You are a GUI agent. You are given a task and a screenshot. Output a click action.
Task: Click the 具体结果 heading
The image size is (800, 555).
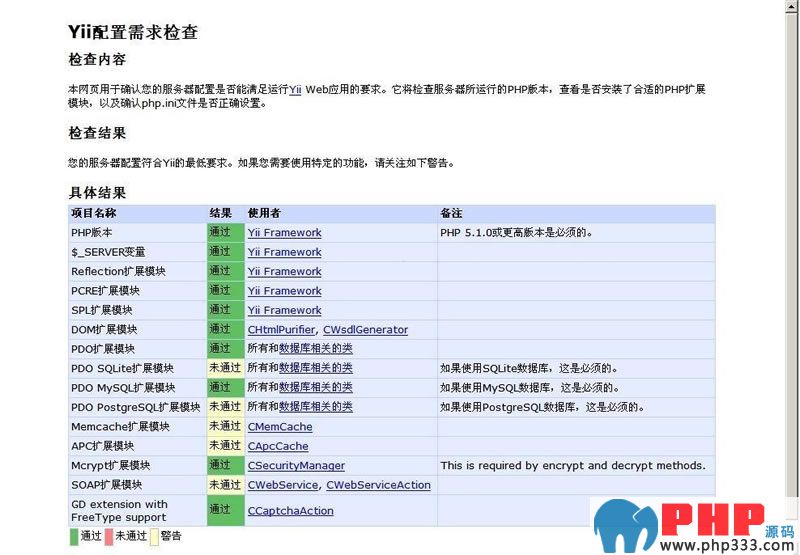[x=97, y=193]
